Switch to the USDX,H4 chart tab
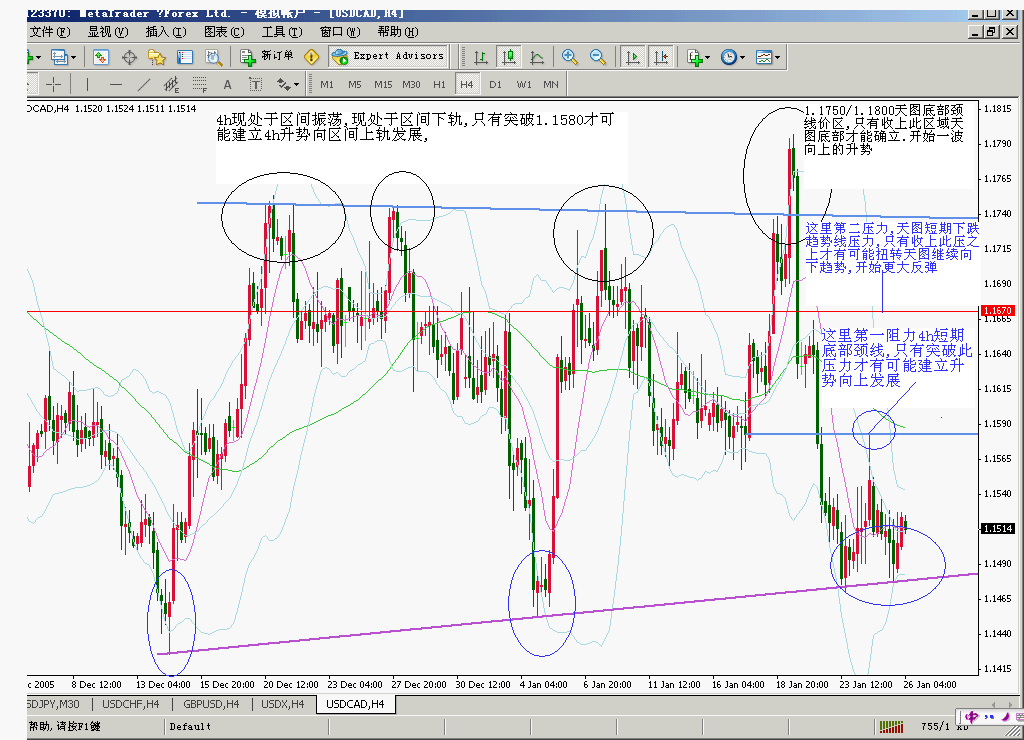This screenshot has height=740, width=1024. [x=283, y=704]
